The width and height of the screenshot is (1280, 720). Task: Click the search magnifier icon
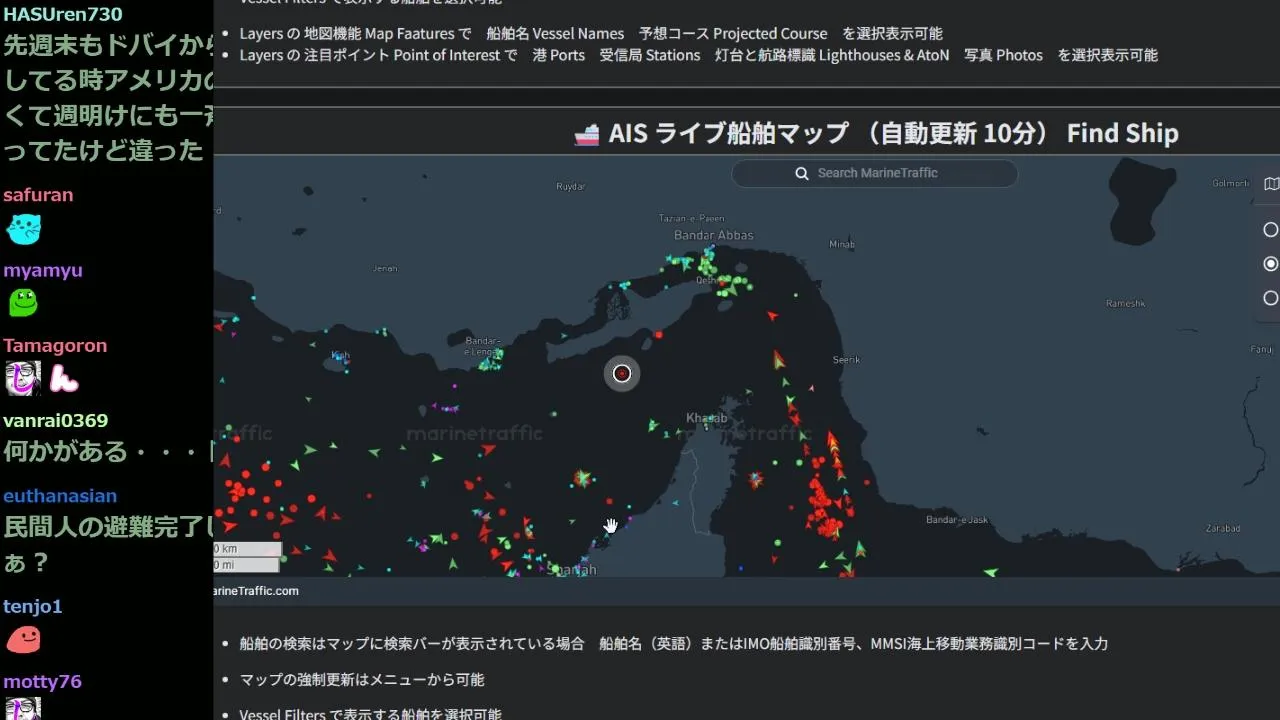click(801, 173)
